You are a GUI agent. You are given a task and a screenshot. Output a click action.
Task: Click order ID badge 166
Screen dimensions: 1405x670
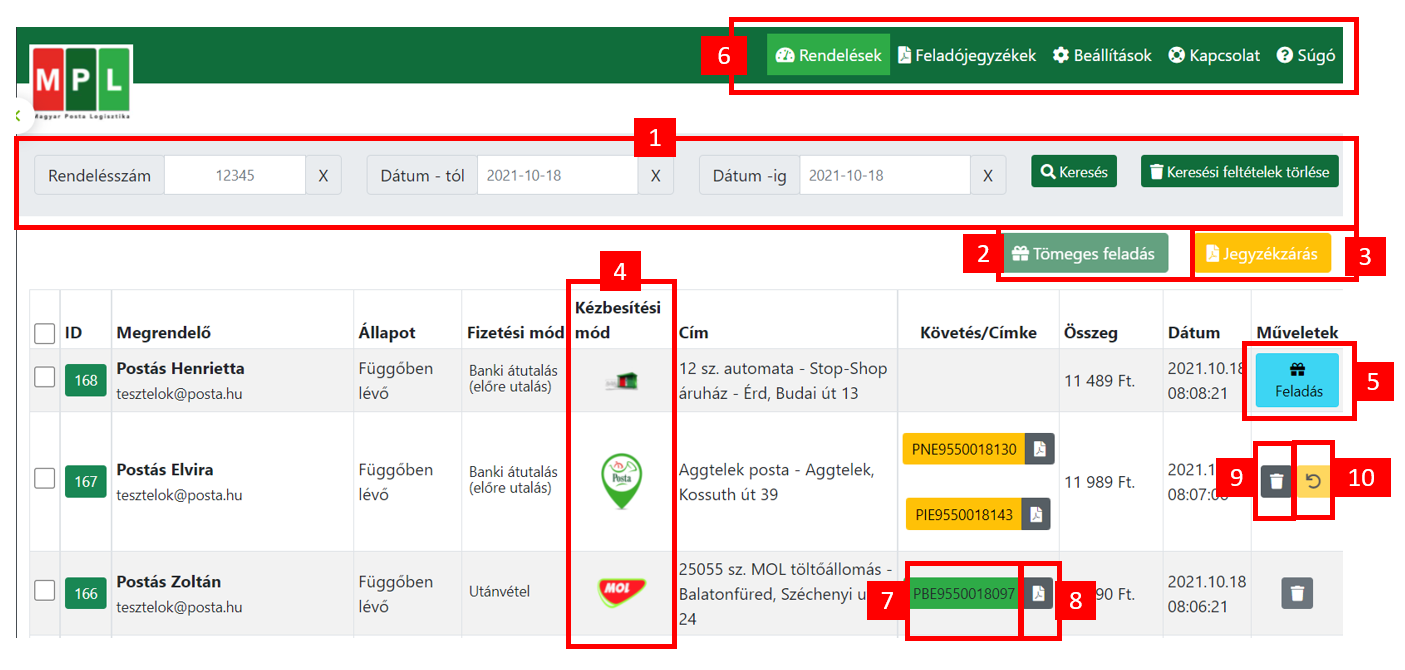click(x=86, y=594)
